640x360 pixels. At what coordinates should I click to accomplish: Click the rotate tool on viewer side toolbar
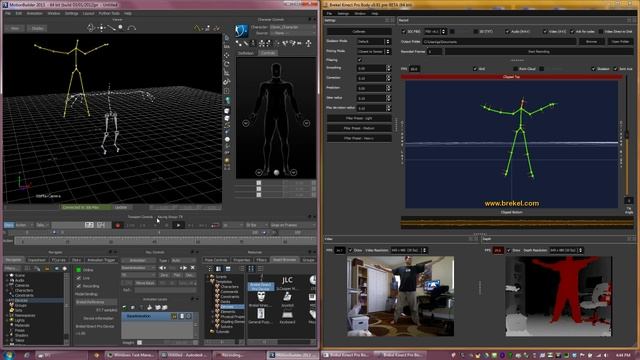tap(227, 64)
